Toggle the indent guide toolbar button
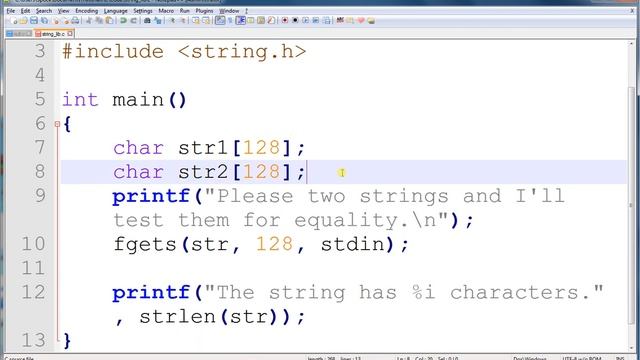The width and height of the screenshot is (640, 360). [240, 20]
